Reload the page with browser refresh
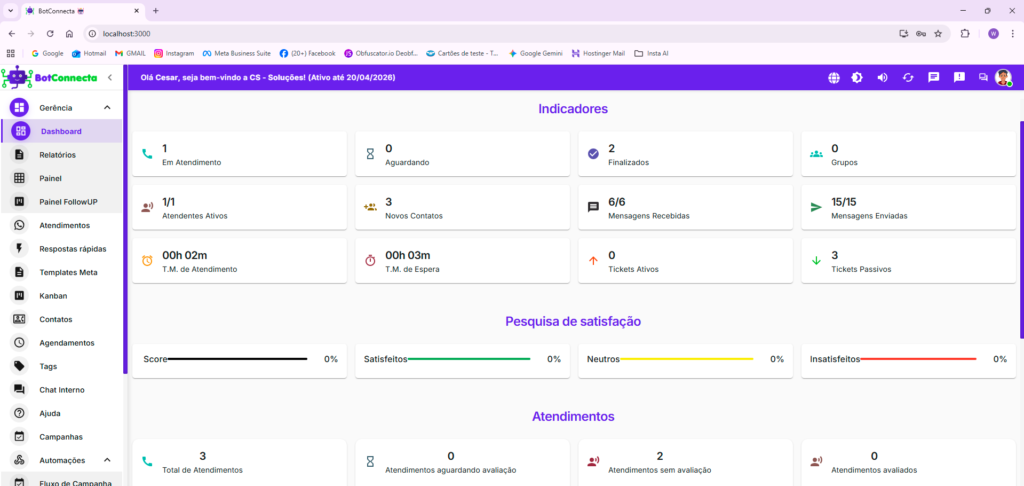This screenshot has height=486, width=1024. (50, 33)
